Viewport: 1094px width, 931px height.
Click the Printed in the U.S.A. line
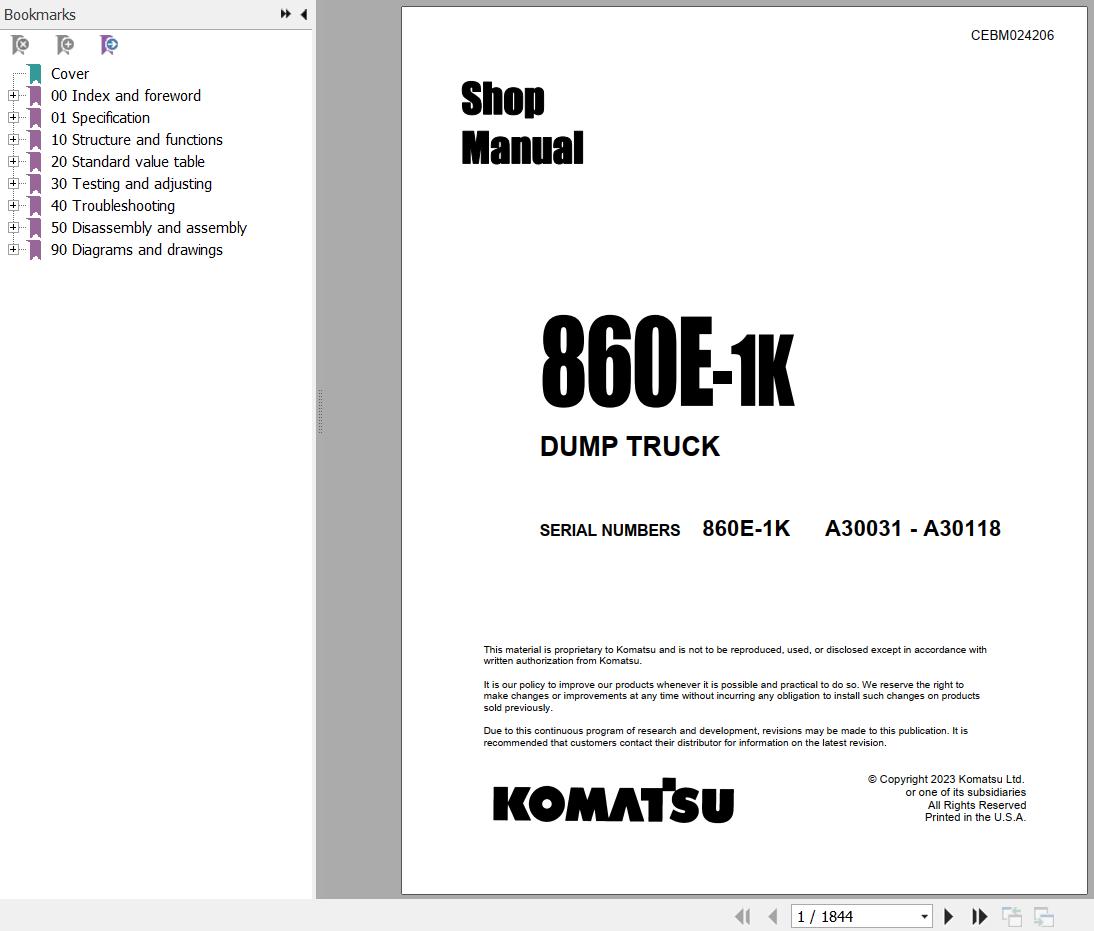pyautogui.click(x=975, y=817)
